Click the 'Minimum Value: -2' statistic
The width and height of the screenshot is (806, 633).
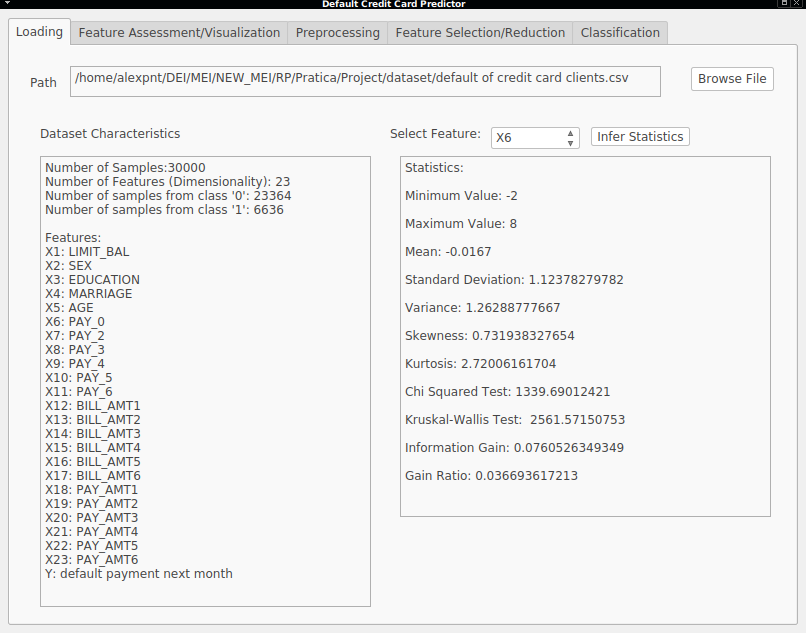[x=461, y=196]
